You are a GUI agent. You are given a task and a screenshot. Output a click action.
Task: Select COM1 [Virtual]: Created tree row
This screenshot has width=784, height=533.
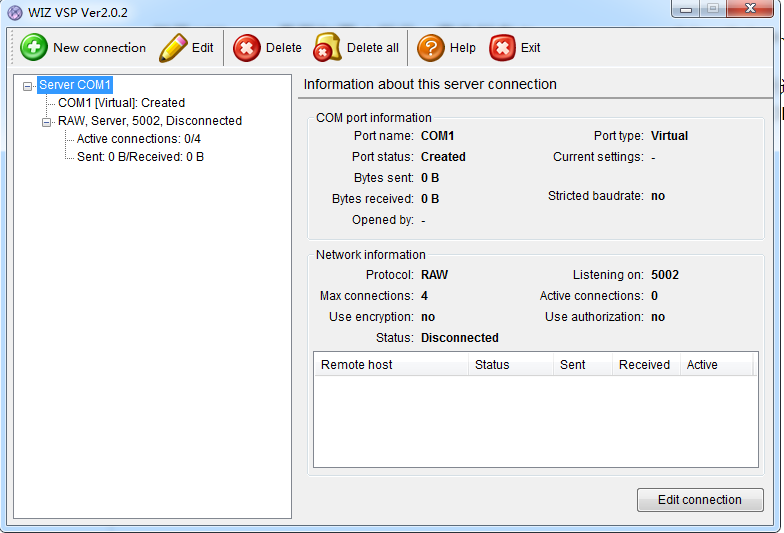point(122,103)
